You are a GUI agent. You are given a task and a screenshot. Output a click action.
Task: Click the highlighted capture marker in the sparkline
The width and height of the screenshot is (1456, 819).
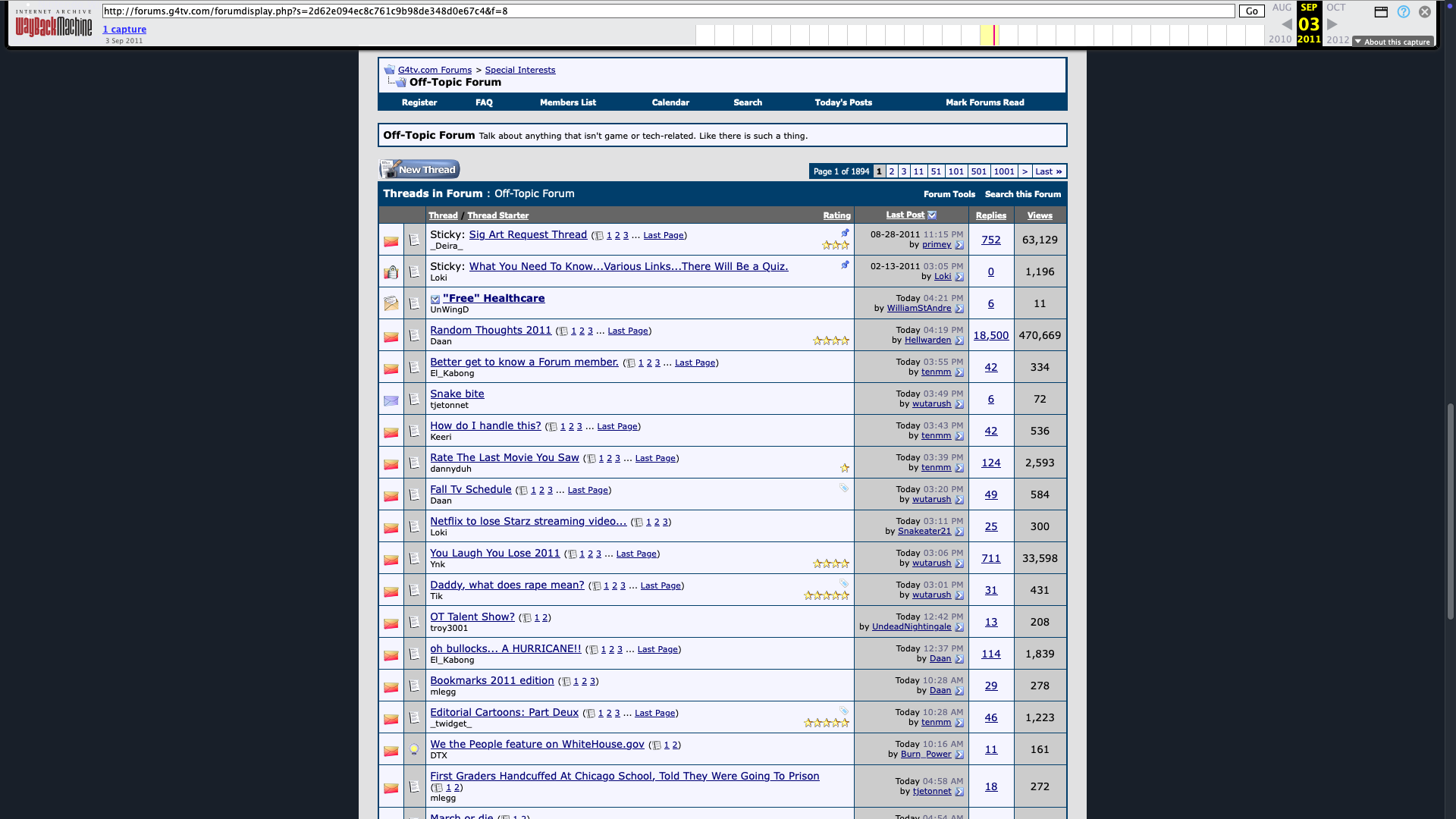coord(994,35)
